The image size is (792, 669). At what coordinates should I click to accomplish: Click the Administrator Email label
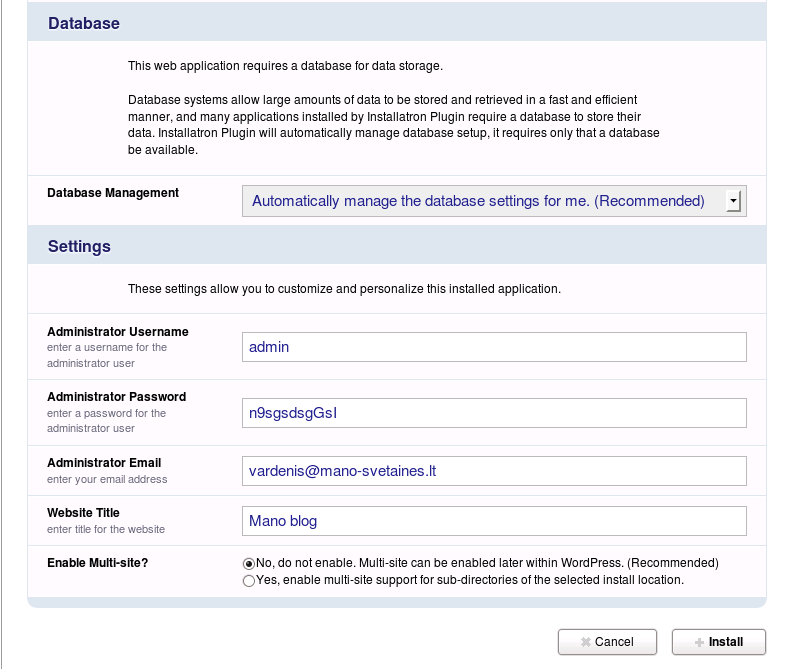tap(104, 463)
